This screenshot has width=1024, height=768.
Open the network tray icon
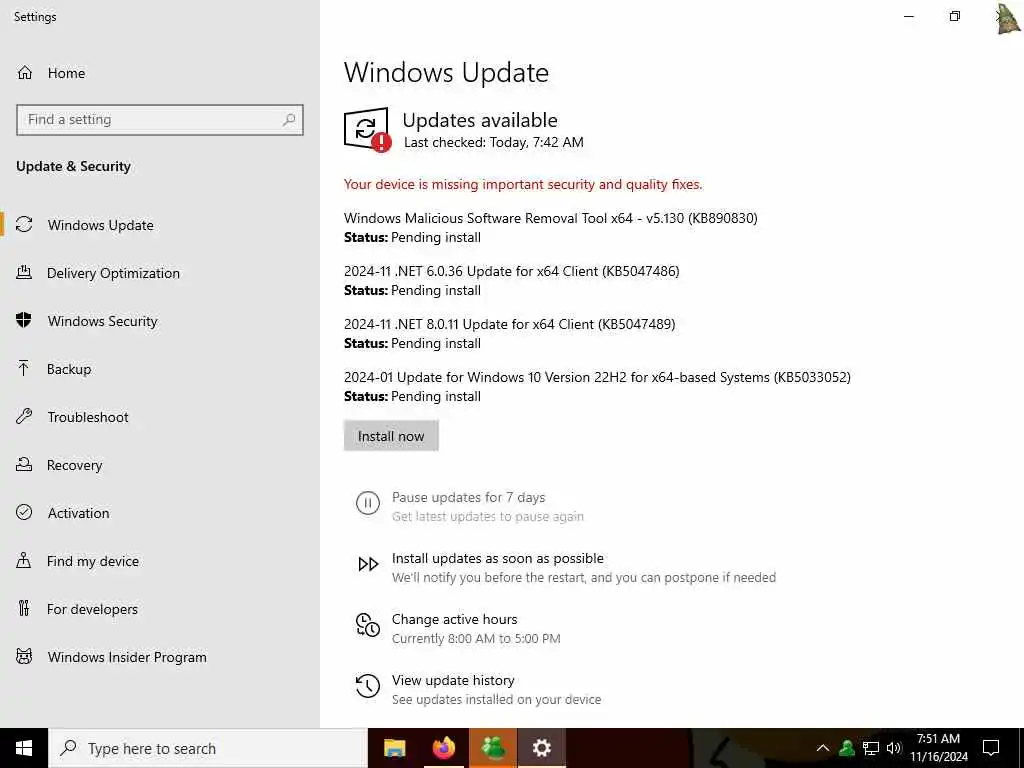tap(871, 748)
